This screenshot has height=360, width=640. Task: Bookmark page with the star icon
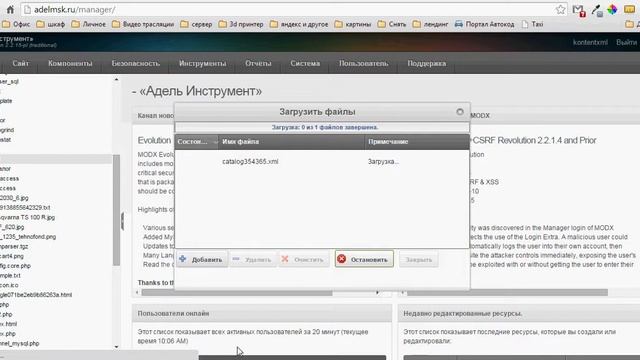click(560, 9)
